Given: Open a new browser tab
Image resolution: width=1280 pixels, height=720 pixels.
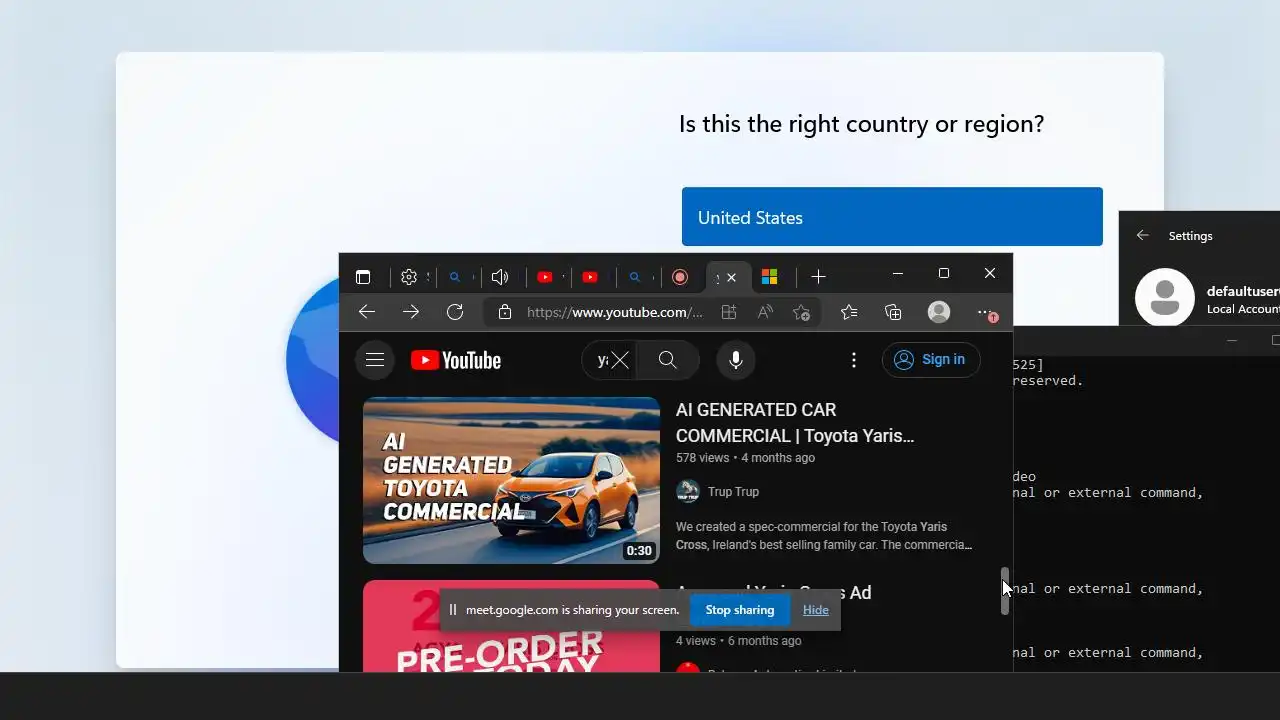Looking at the screenshot, I should pos(818,277).
